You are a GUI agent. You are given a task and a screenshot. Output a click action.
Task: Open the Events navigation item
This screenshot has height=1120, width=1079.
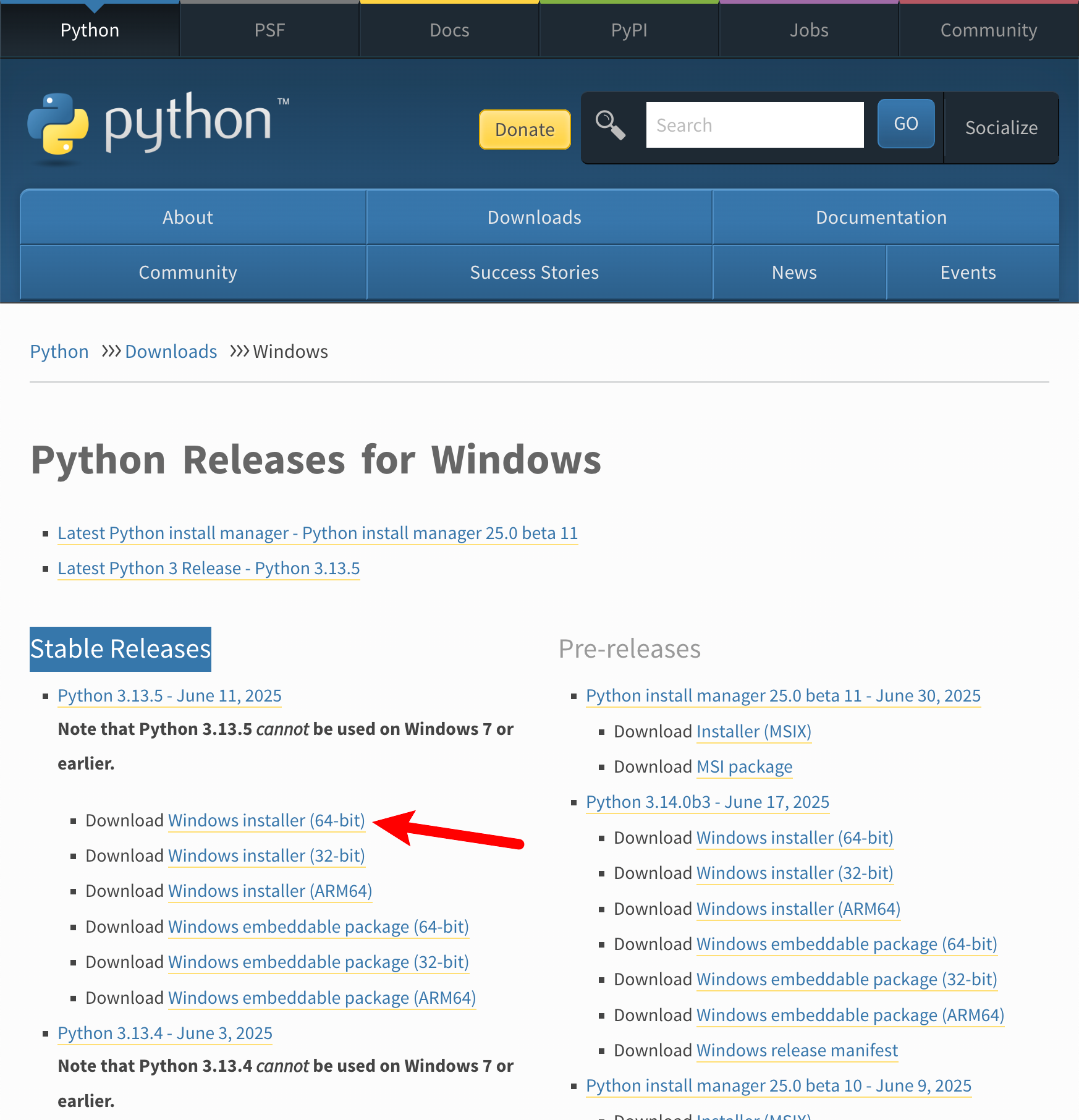pos(973,273)
